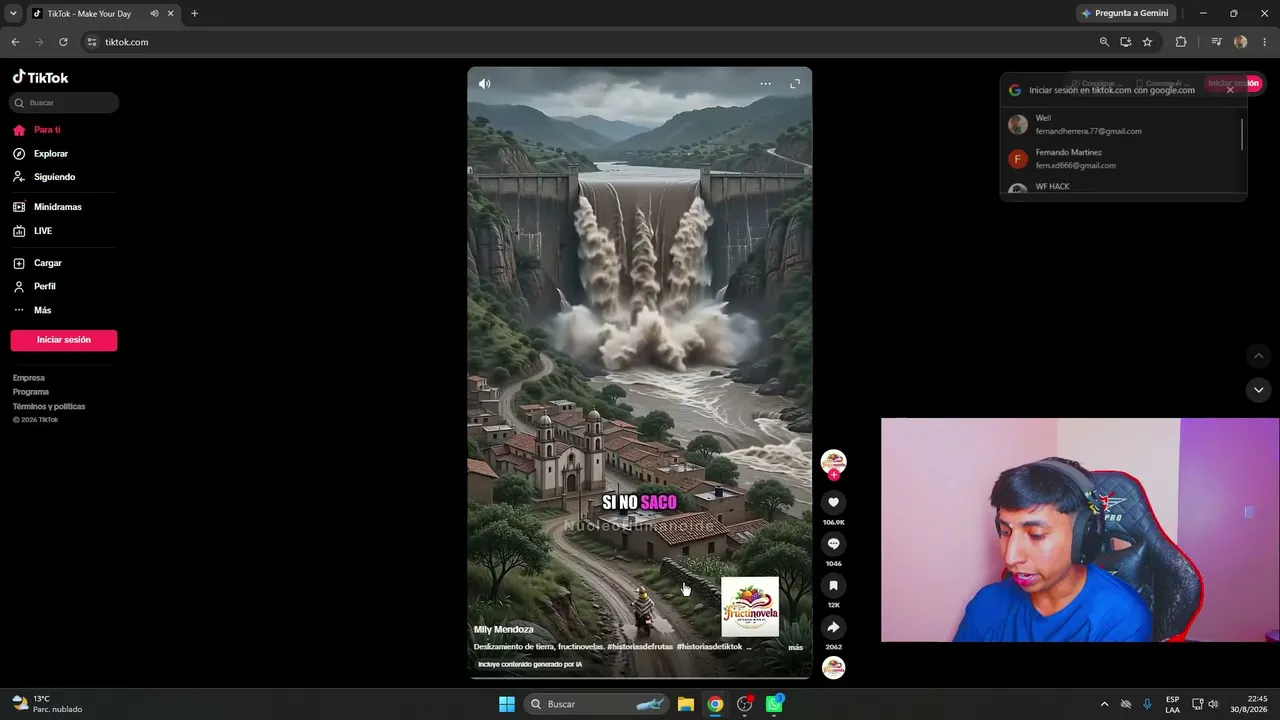1280x720 pixels.
Task: Open comments with the speech bubble icon
Action: click(x=833, y=544)
